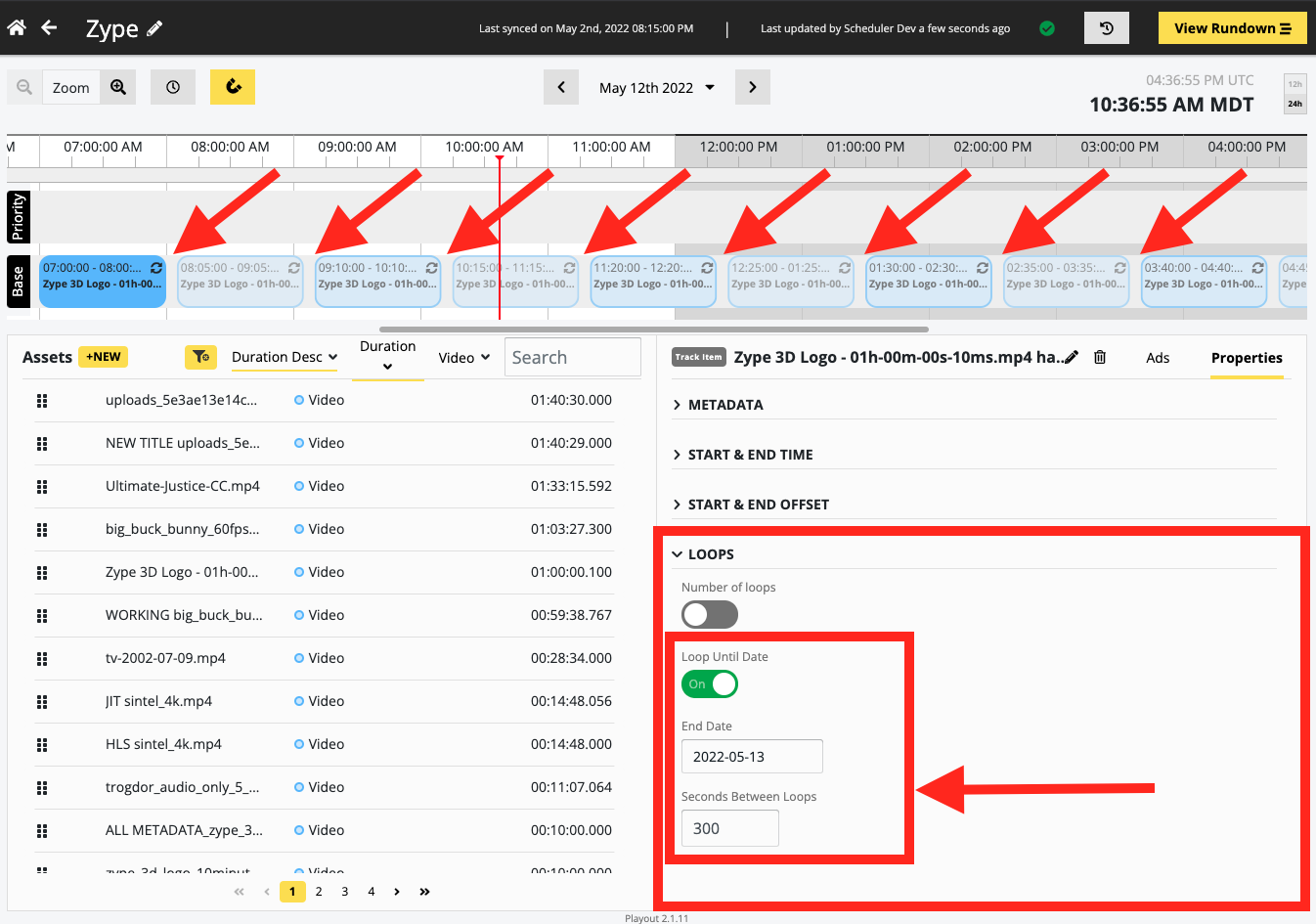Open the Duration column dropdown
The width and height of the screenshot is (1316, 924).
(388, 357)
